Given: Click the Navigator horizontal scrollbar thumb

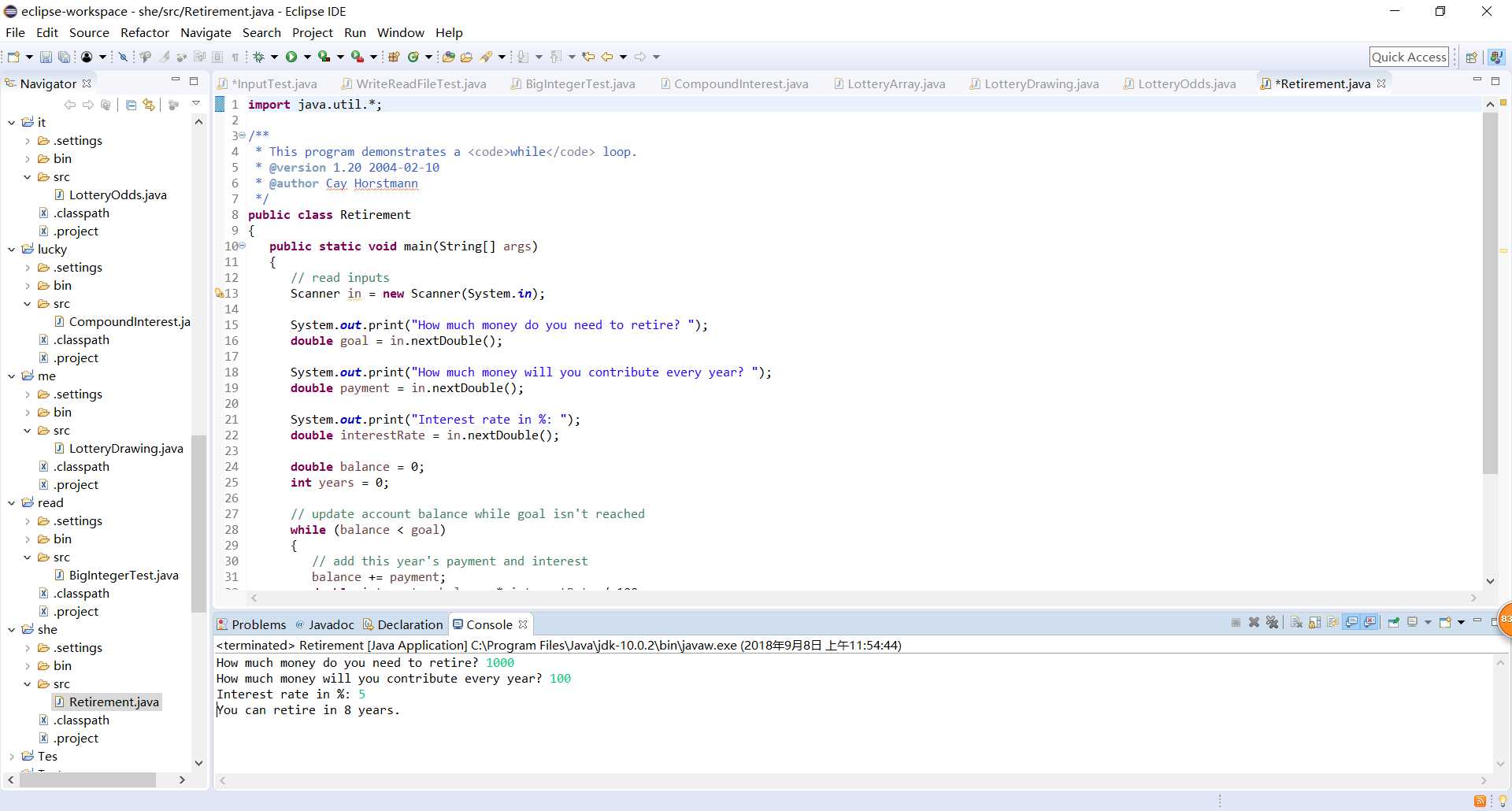Looking at the screenshot, I should click(87, 780).
